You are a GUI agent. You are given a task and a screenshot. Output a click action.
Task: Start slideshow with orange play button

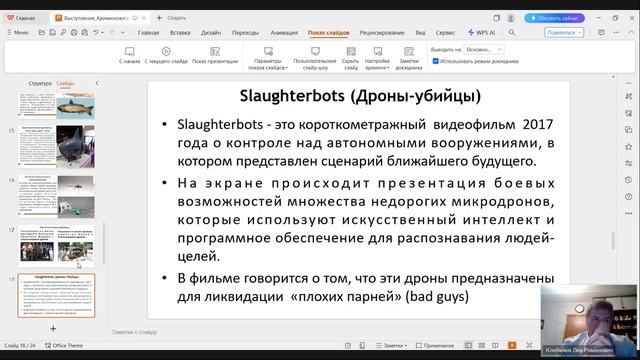point(512,345)
